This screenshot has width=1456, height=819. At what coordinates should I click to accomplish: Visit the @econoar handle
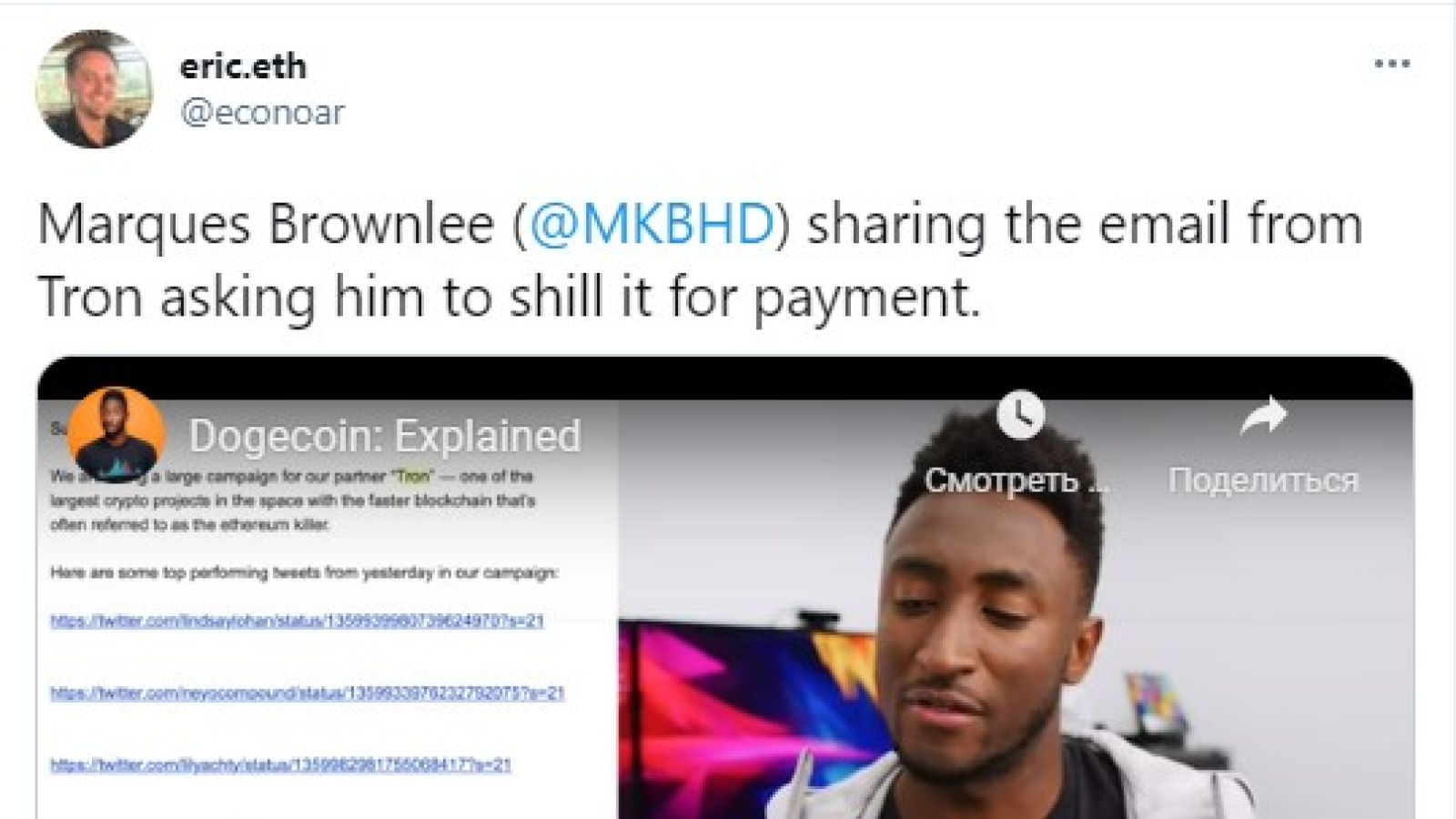click(262, 113)
